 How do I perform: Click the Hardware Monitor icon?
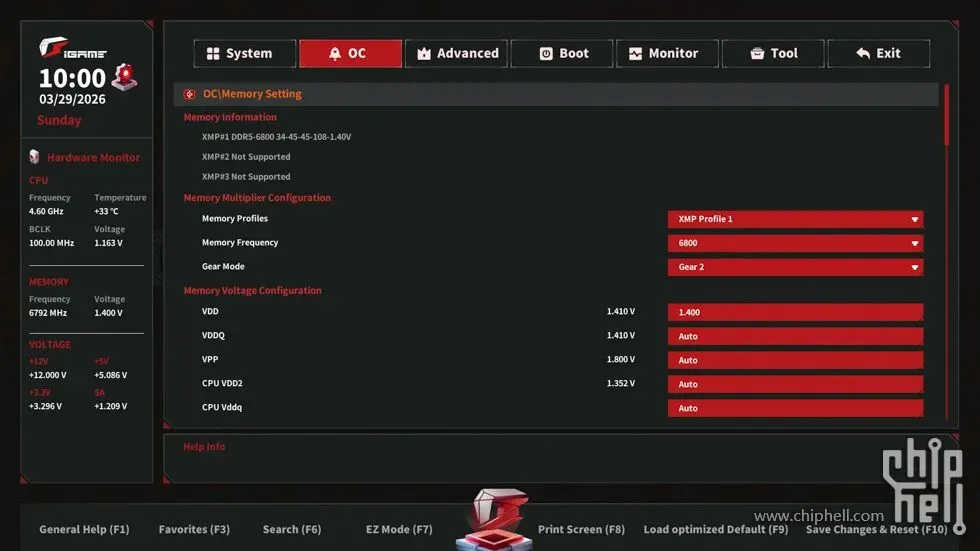(34, 157)
